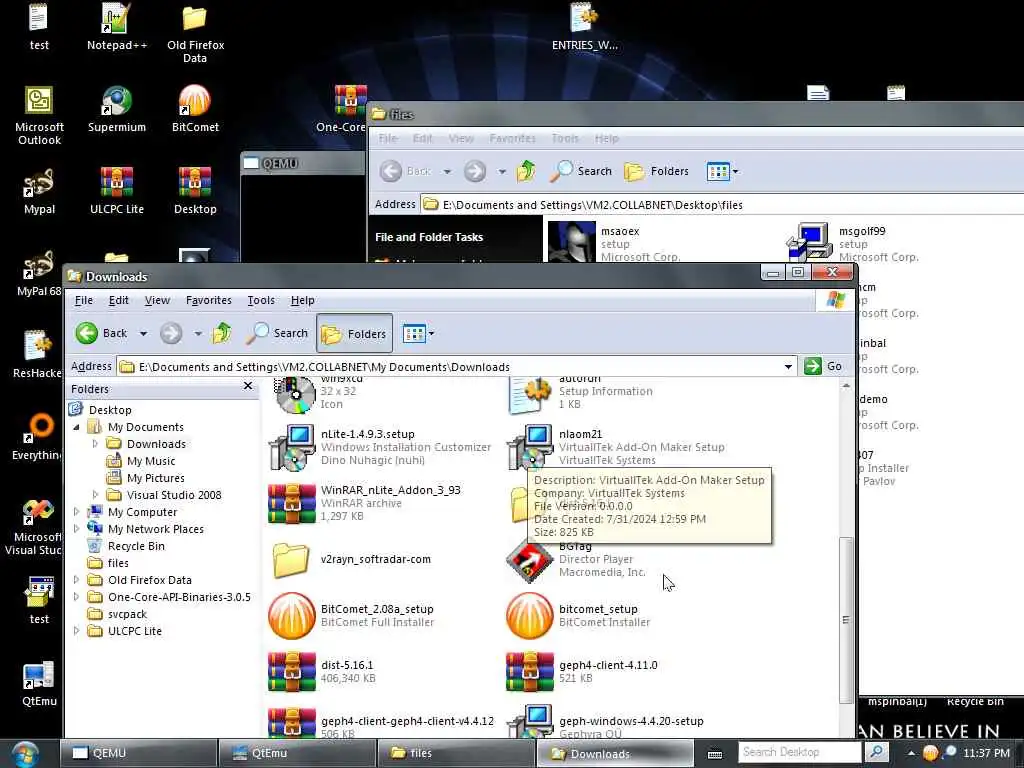Expand Downloads node in folder tree
The height and width of the screenshot is (768, 1024).
(x=95, y=444)
